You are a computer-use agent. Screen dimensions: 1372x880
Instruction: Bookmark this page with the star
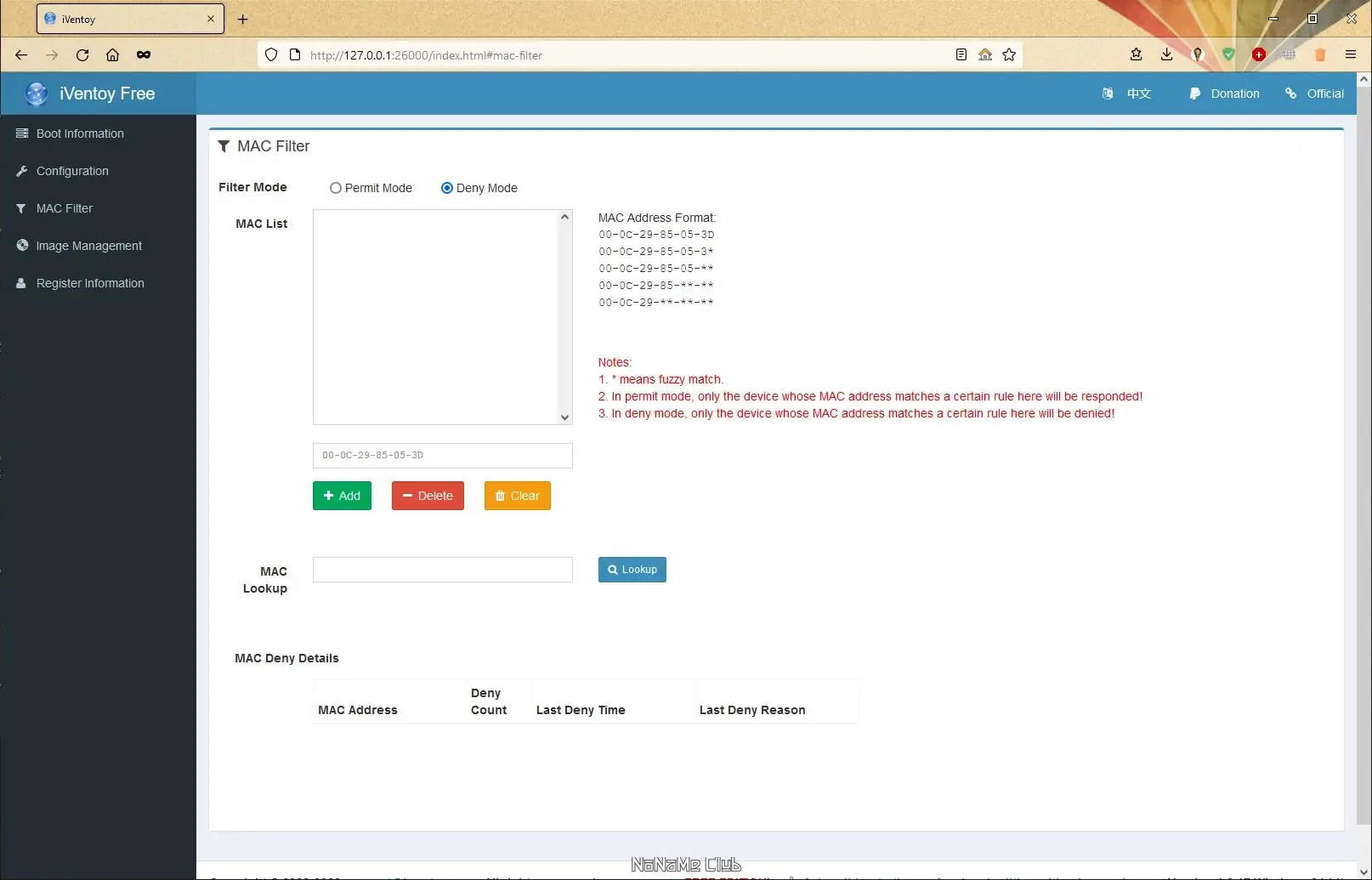1009,55
